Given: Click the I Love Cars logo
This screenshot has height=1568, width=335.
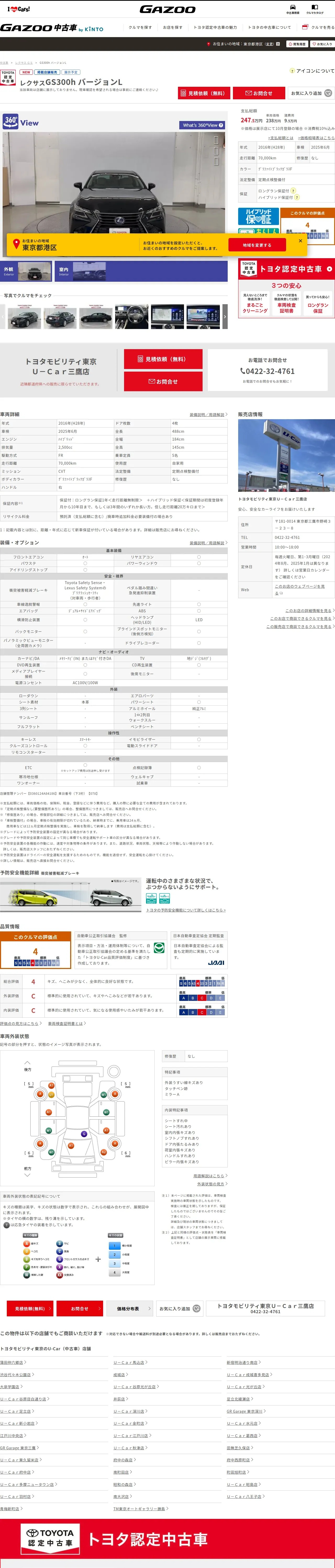Looking at the screenshot, I should pos(18,9).
